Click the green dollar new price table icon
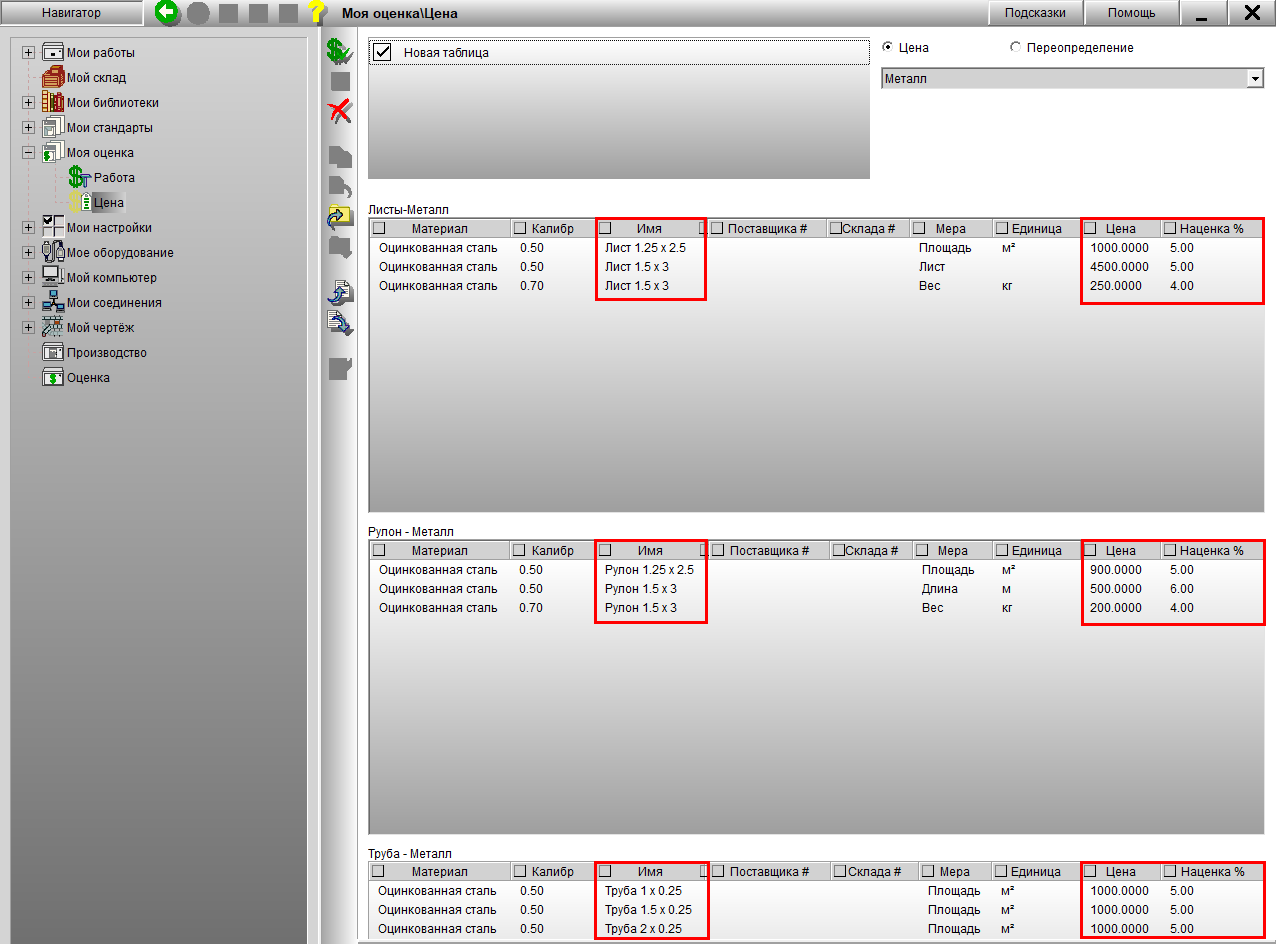Image resolution: width=1276 pixels, height=944 pixels. (340, 51)
